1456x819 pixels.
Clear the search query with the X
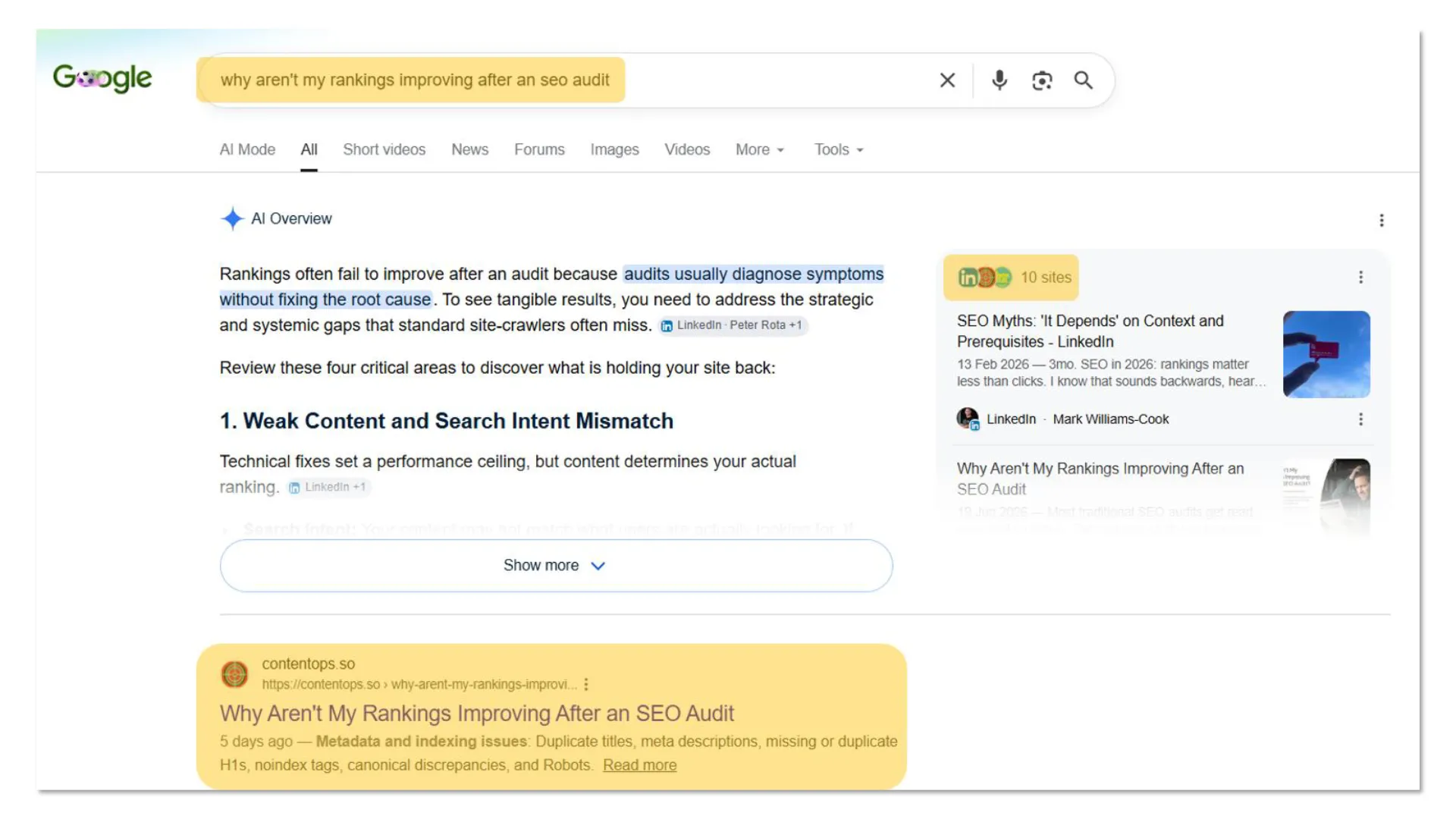pyautogui.click(x=947, y=80)
